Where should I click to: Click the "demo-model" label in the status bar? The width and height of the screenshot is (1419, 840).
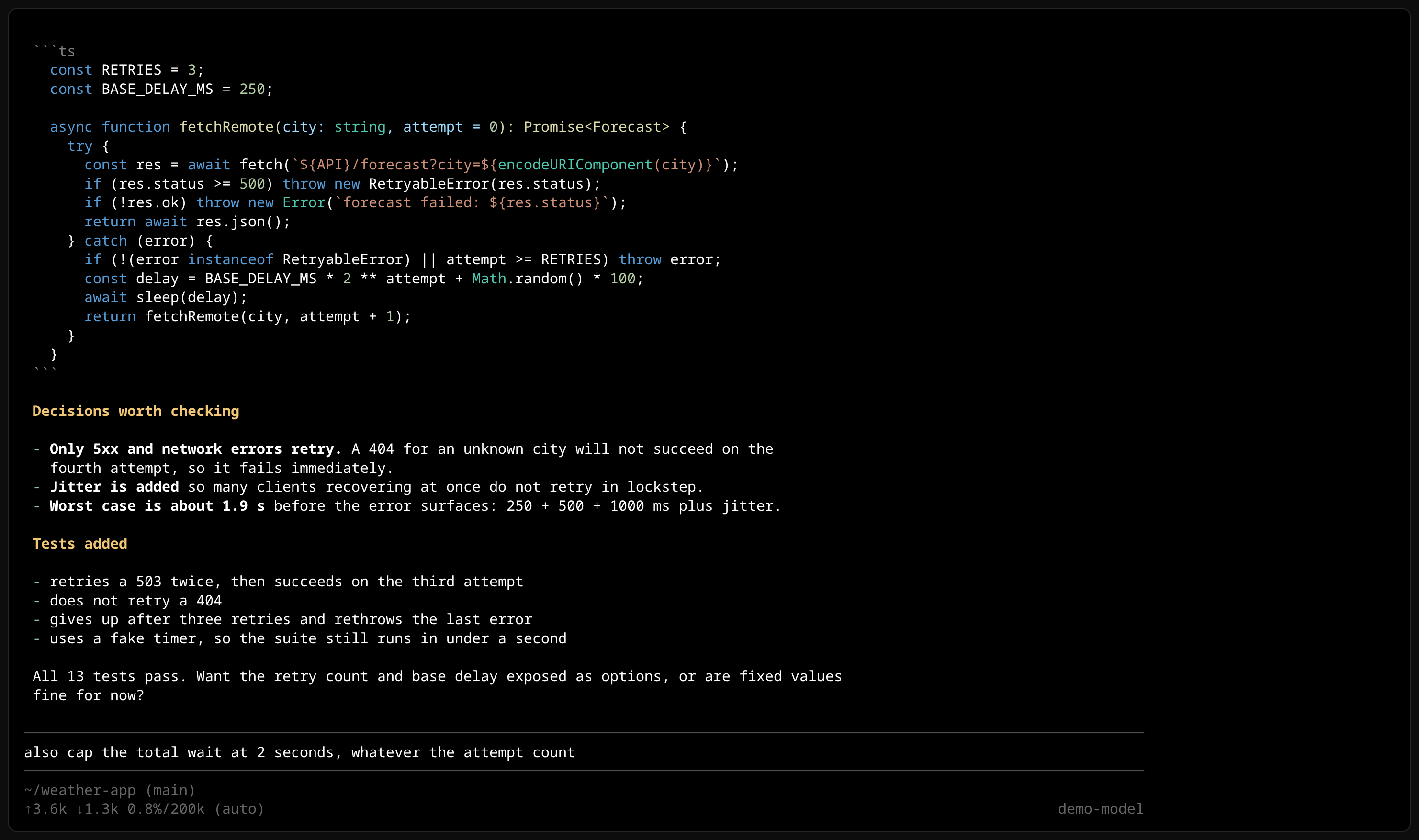1100,809
